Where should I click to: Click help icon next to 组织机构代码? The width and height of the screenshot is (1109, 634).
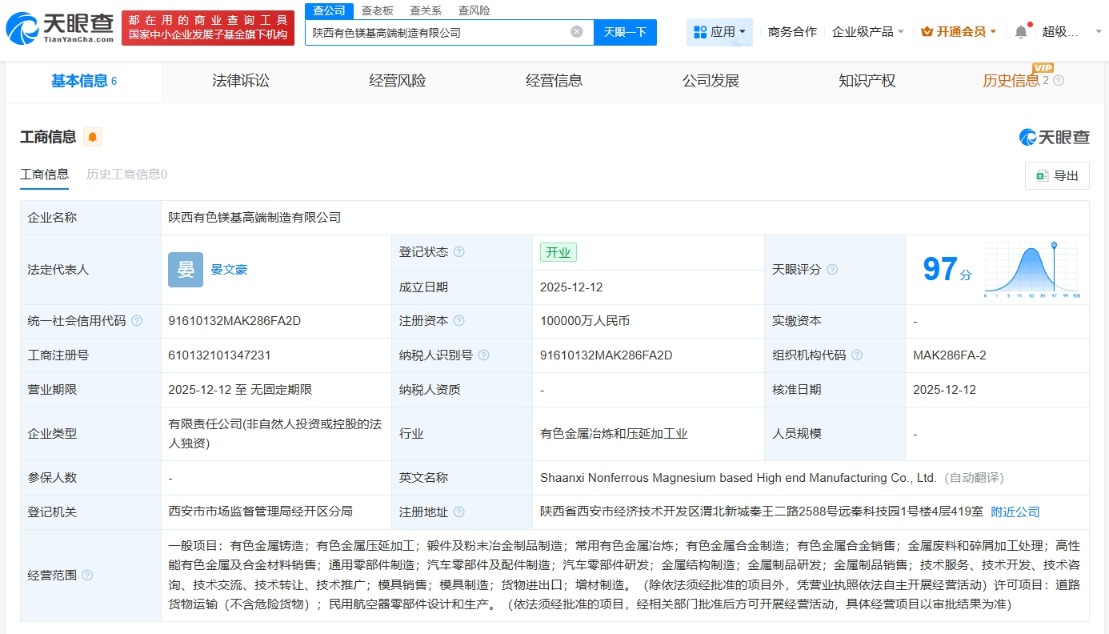click(x=857, y=355)
